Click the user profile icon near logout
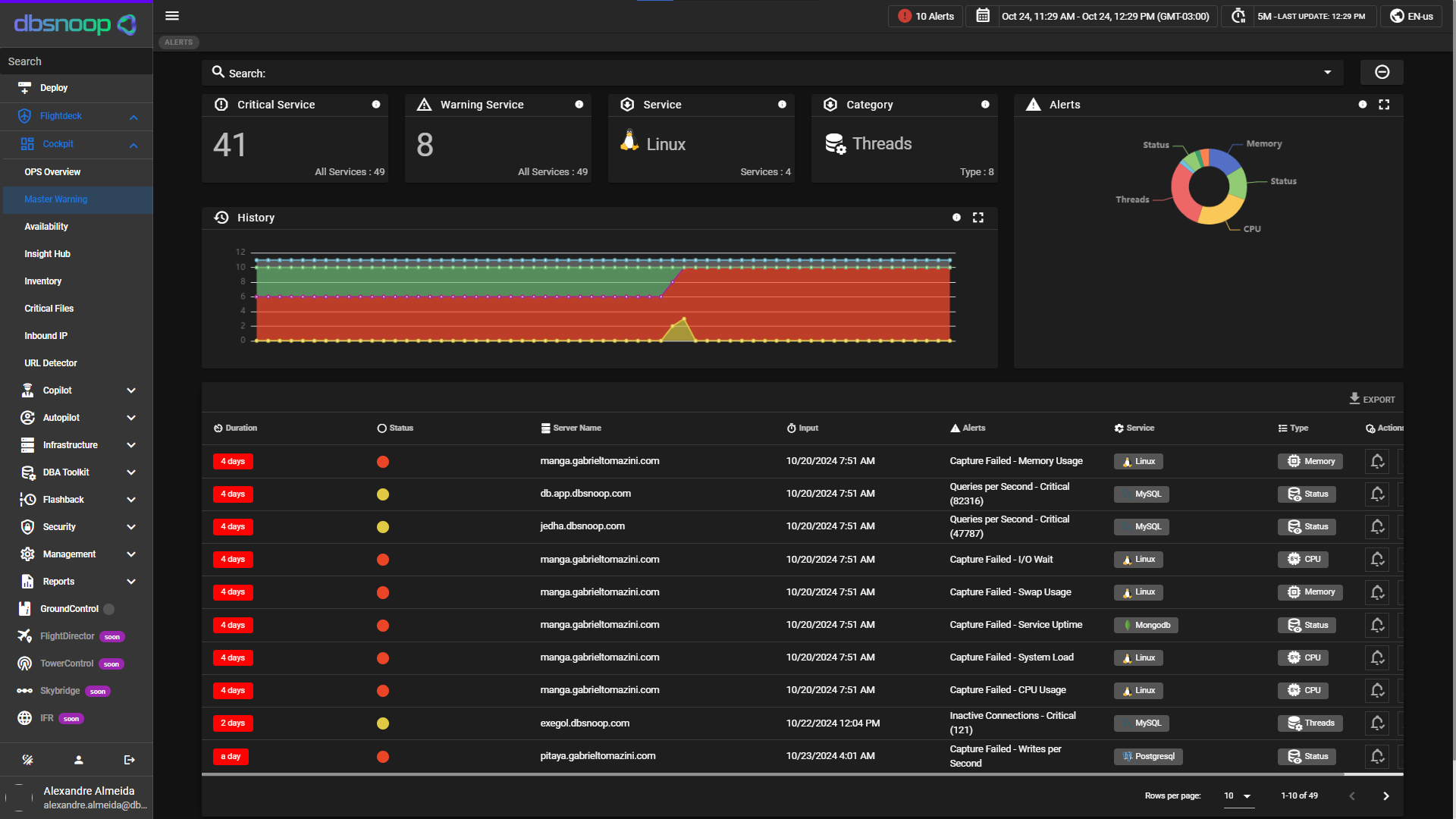The width and height of the screenshot is (1456, 819). click(x=78, y=760)
